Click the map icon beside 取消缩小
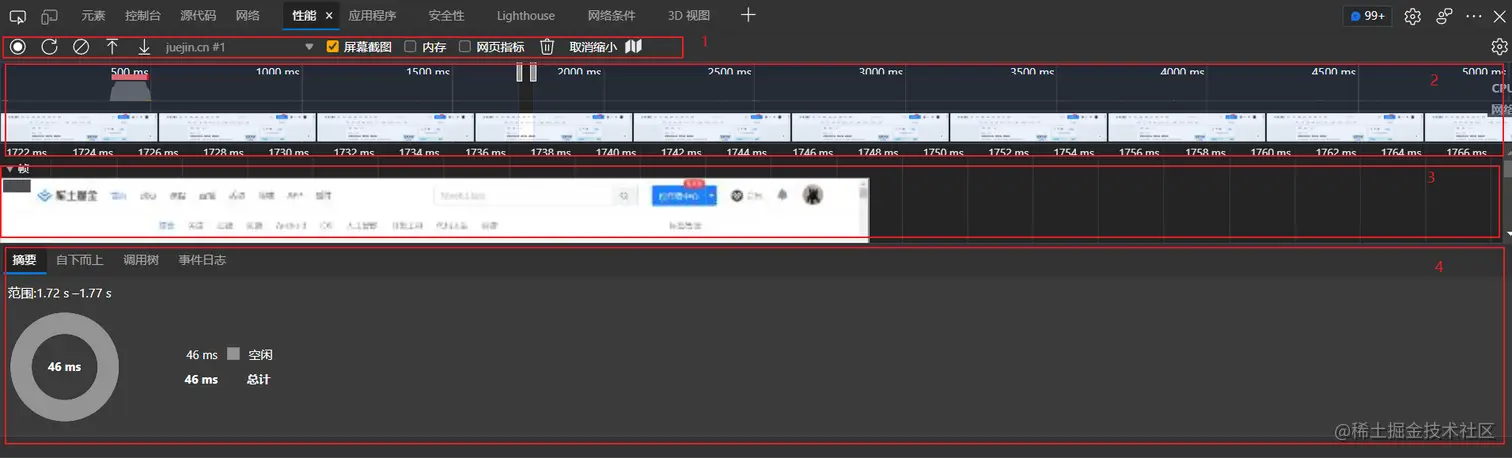The width and height of the screenshot is (1512, 458). coord(634,47)
